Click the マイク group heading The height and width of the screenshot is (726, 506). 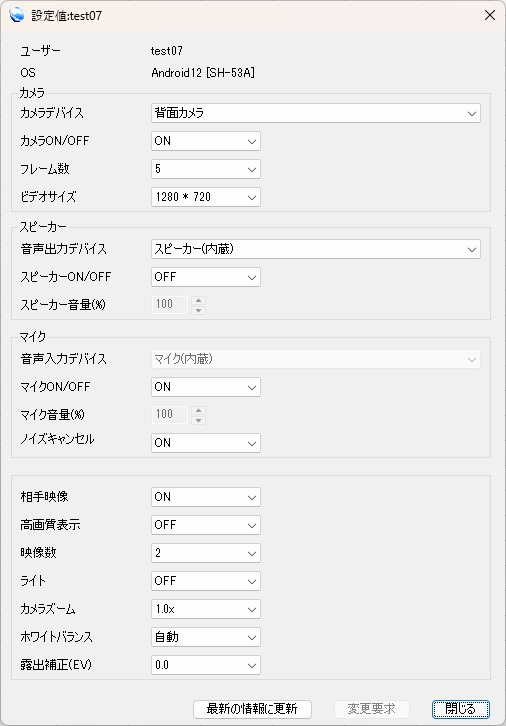click(x=32, y=337)
